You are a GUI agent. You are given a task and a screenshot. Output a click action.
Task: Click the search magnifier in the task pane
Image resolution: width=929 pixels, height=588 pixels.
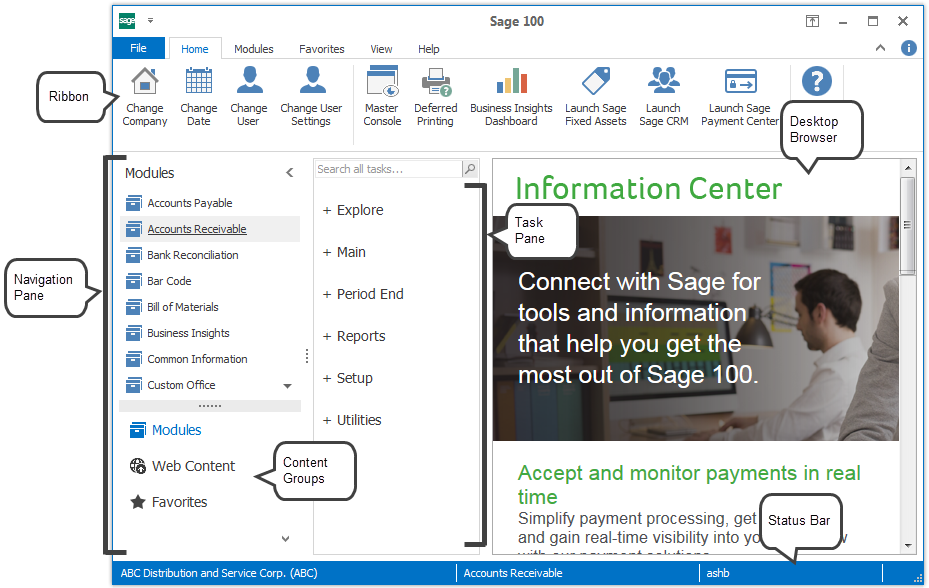(x=470, y=170)
